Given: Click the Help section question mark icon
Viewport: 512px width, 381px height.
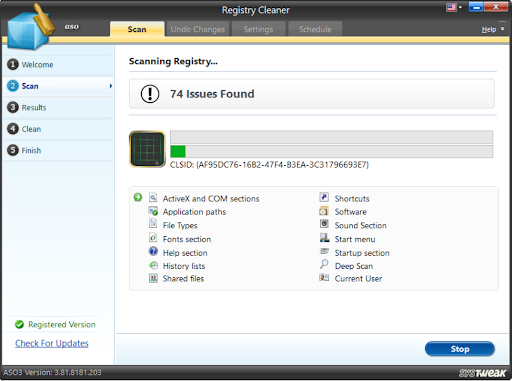Looking at the screenshot, I should click(x=153, y=251).
